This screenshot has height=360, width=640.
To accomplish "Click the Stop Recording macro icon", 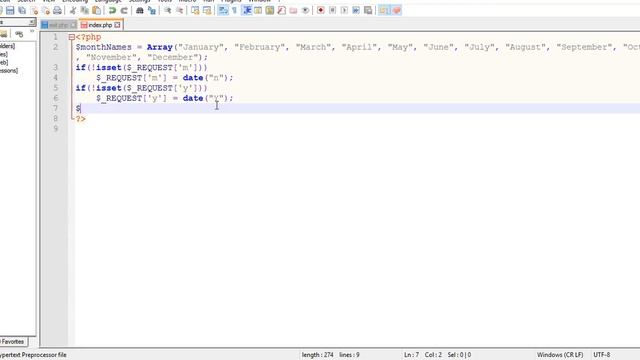I will [333, 11].
